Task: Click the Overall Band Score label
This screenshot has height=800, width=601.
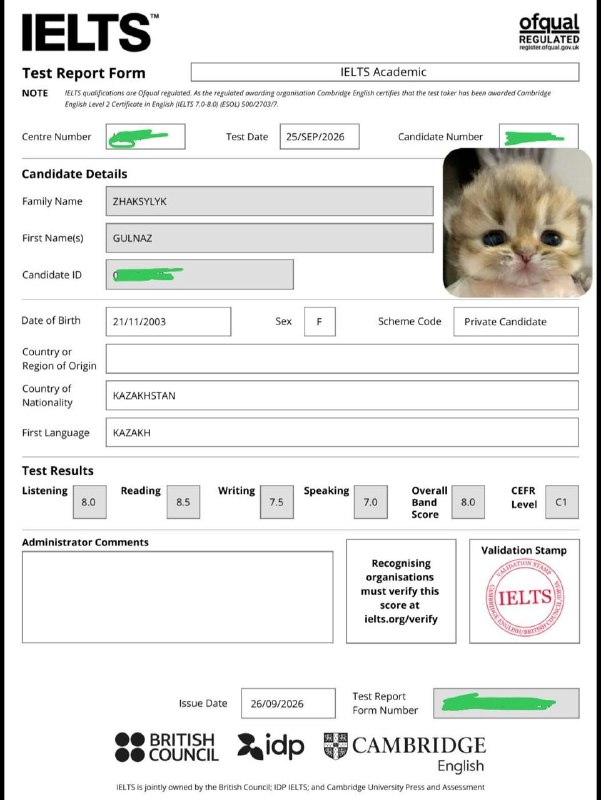Action: click(x=430, y=503)
